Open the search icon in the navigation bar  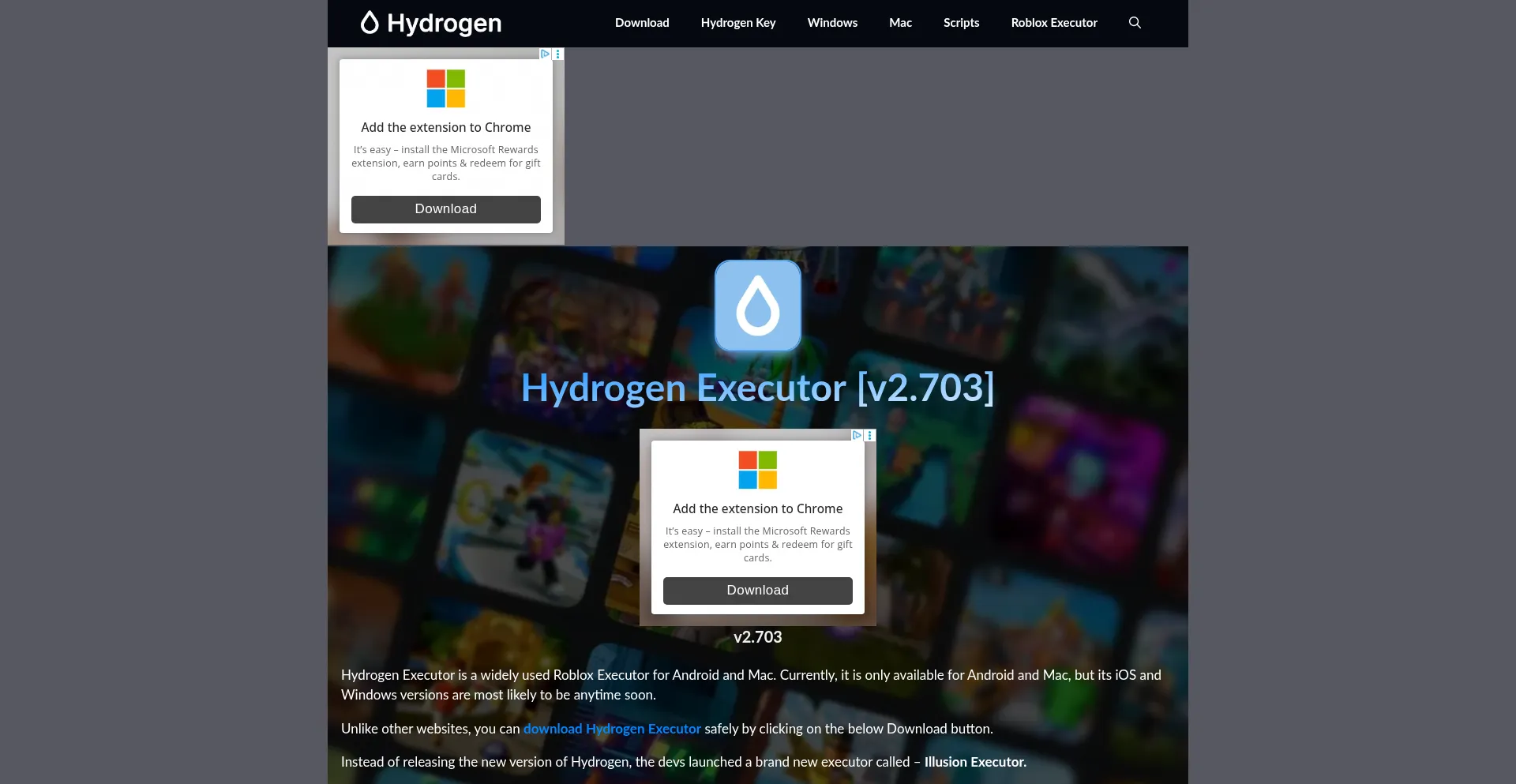tap(1135, 23)
